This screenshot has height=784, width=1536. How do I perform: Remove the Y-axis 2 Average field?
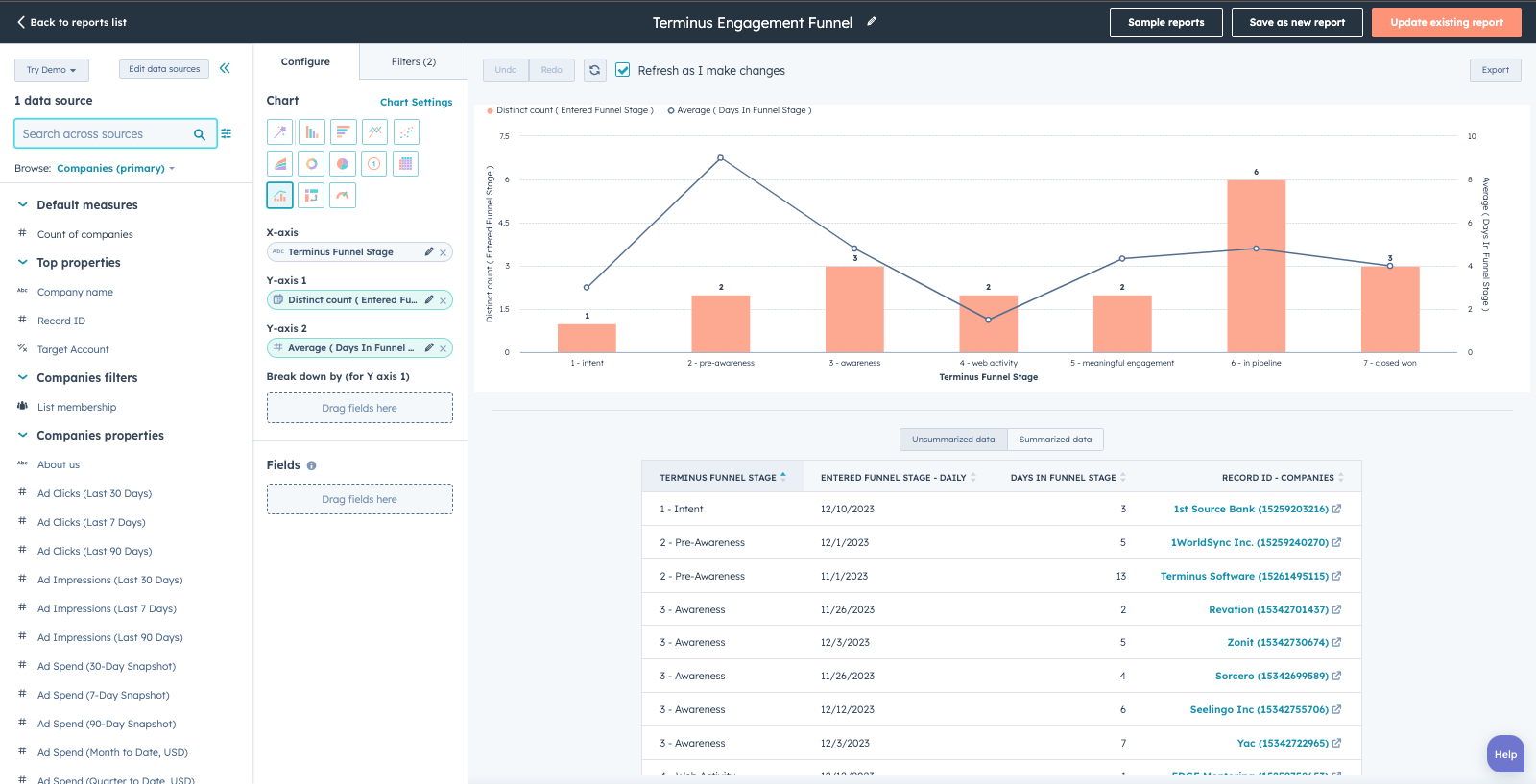pos(443,348)
